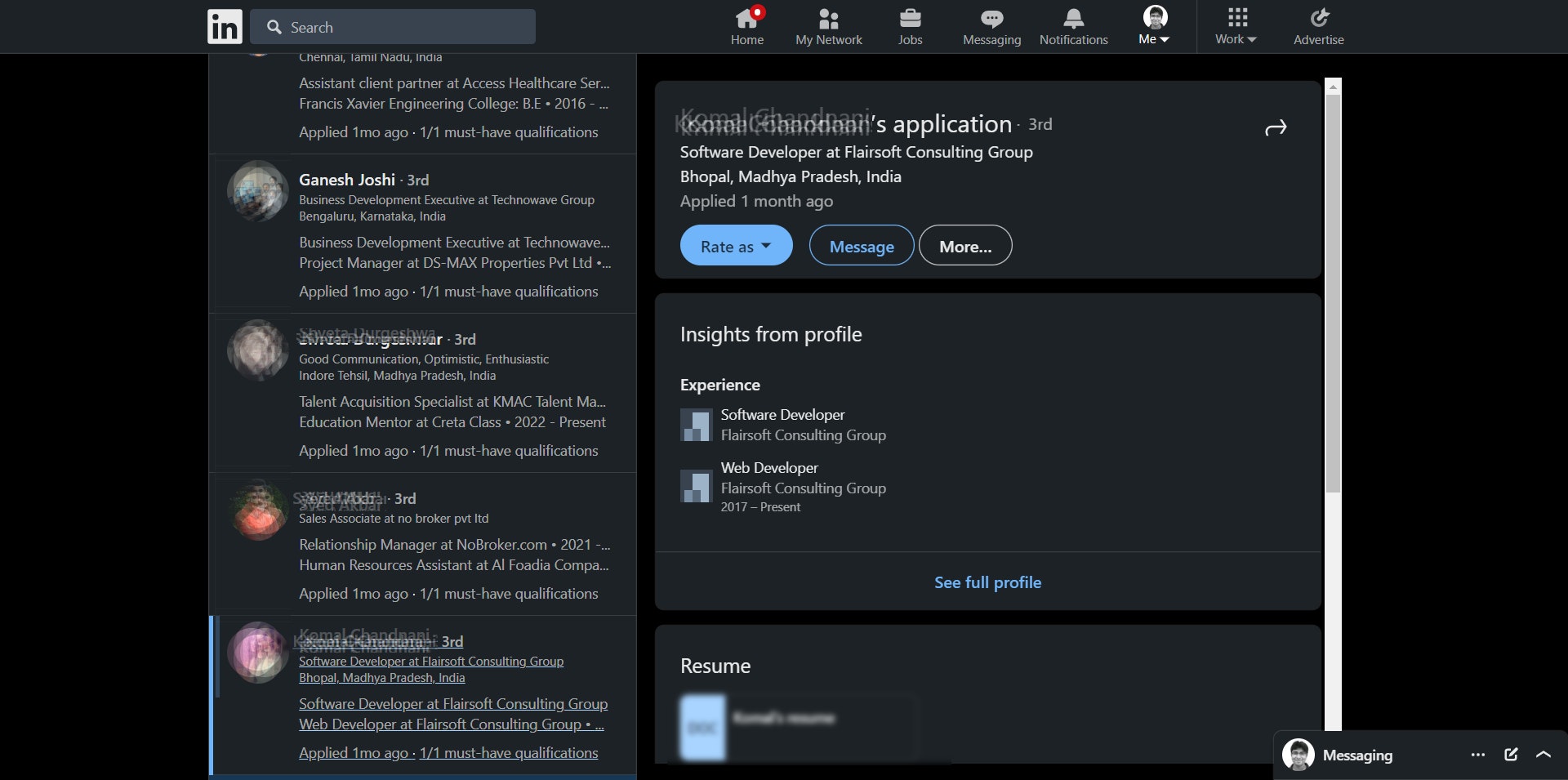This screenshot has width=1568, height=780.
Task: Open the More... options button
Action: point(965,245)
